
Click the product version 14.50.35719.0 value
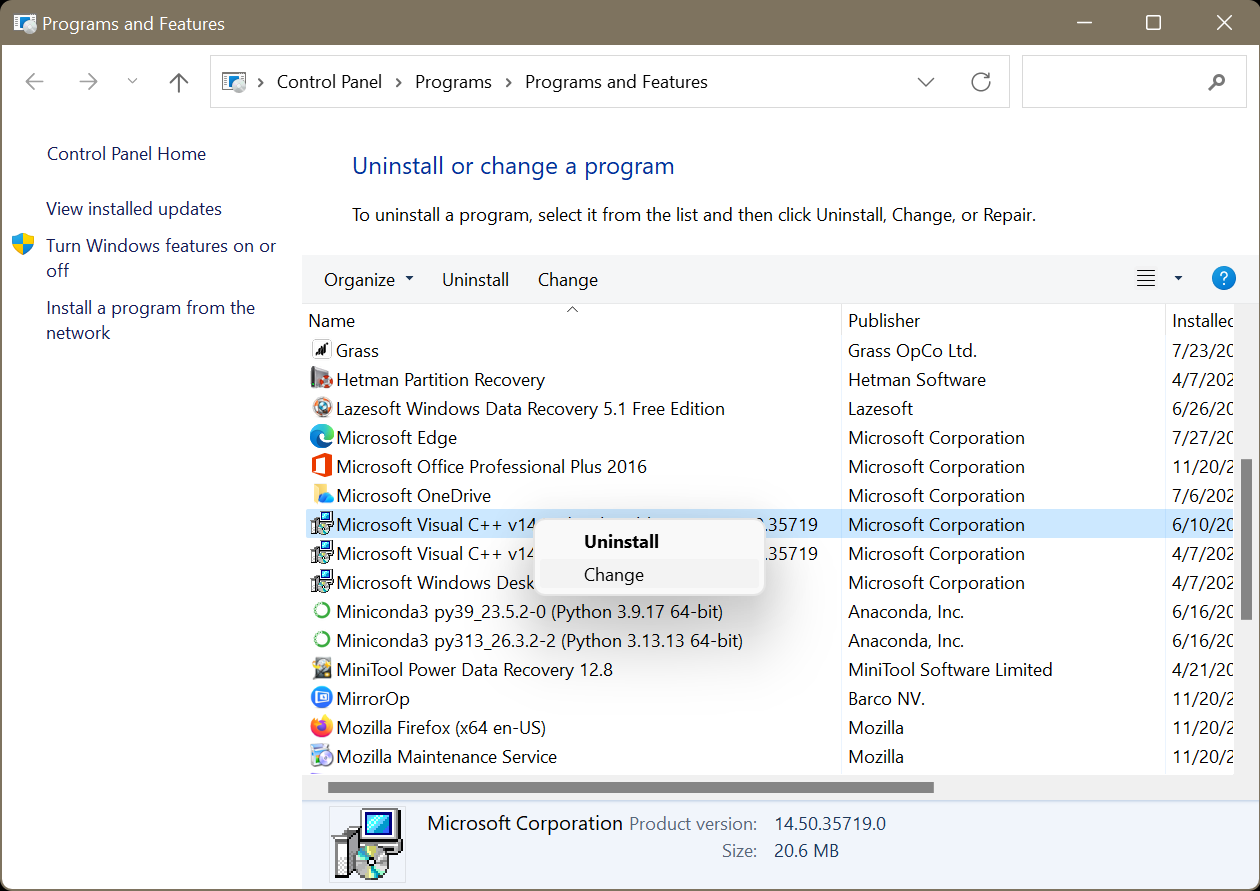[830, 825]
